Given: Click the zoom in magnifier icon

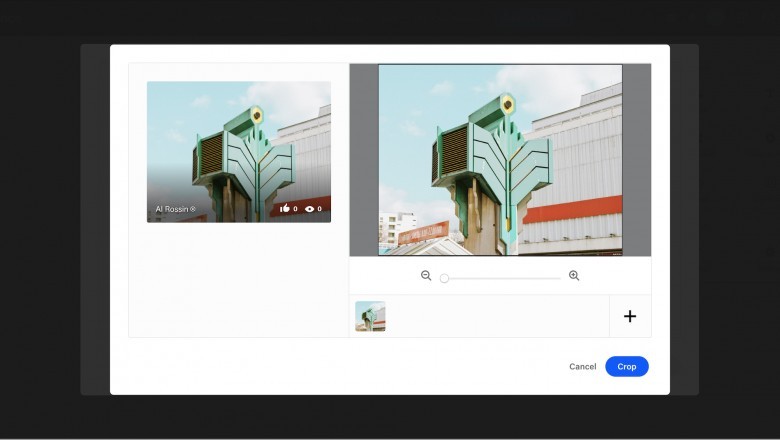Looking at the screenshot, I should (574, 276).
